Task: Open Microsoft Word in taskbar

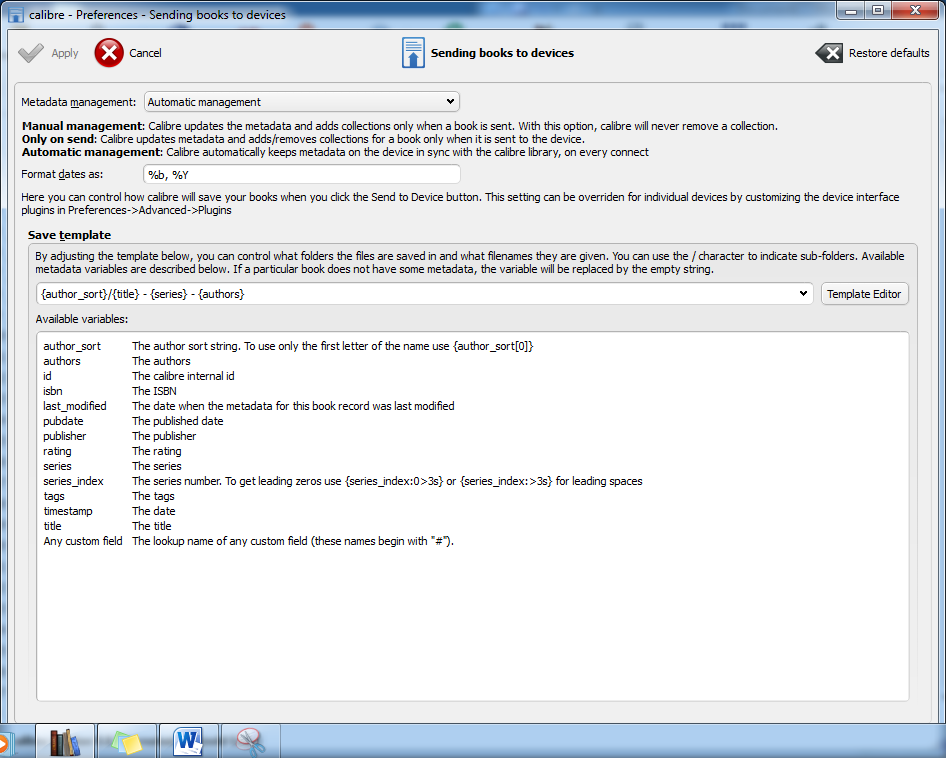Action: pyautogui.click(x=188, y=742)
